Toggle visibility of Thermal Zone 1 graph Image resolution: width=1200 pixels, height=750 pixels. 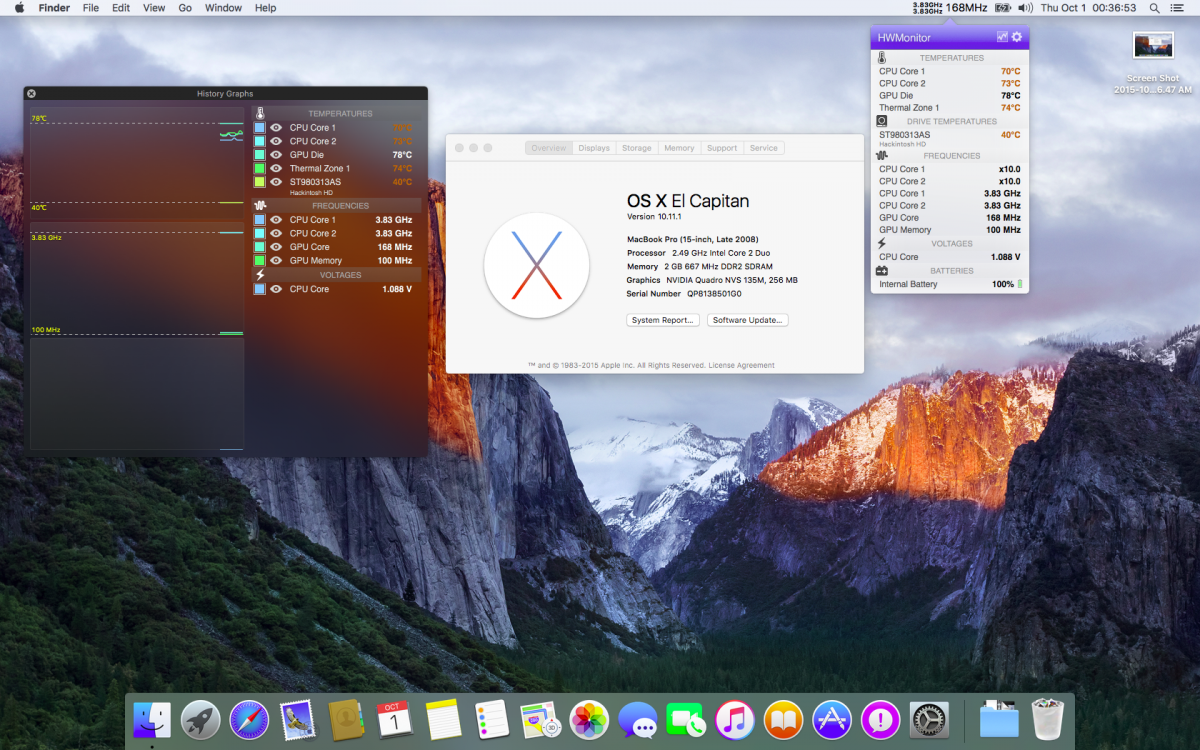point(276,169)
